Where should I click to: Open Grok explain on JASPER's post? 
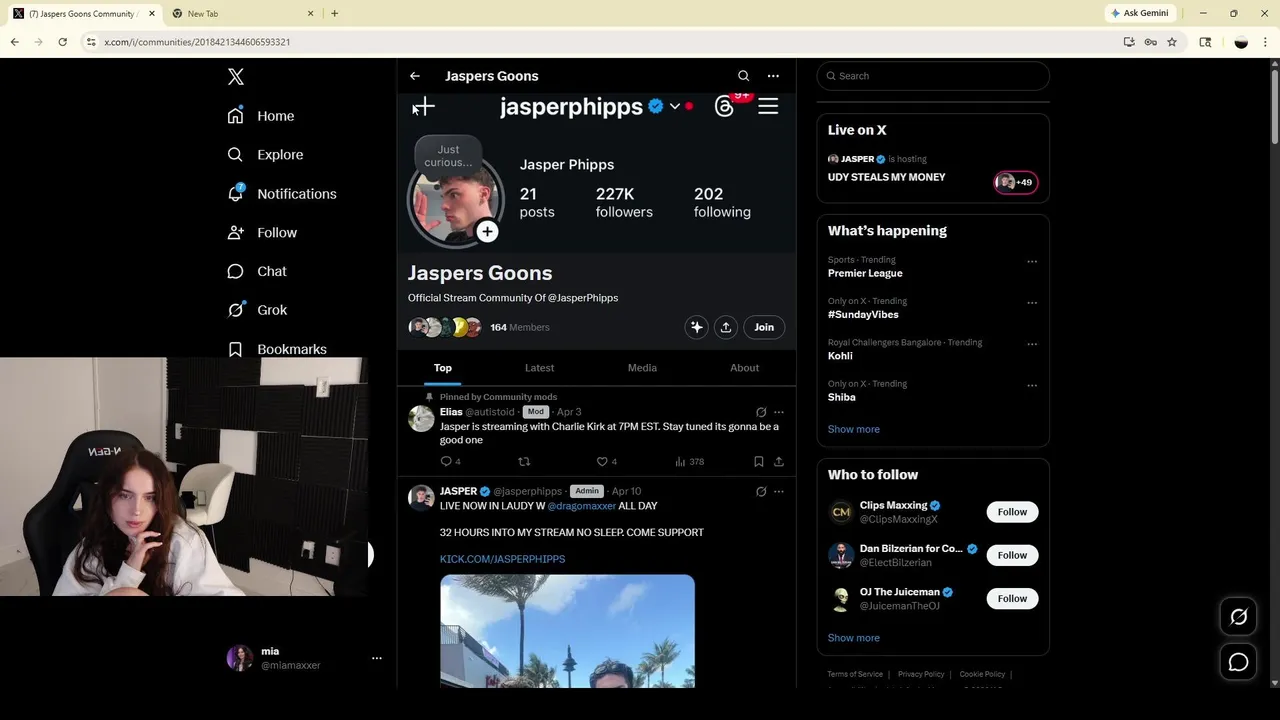tap(761, 491)
